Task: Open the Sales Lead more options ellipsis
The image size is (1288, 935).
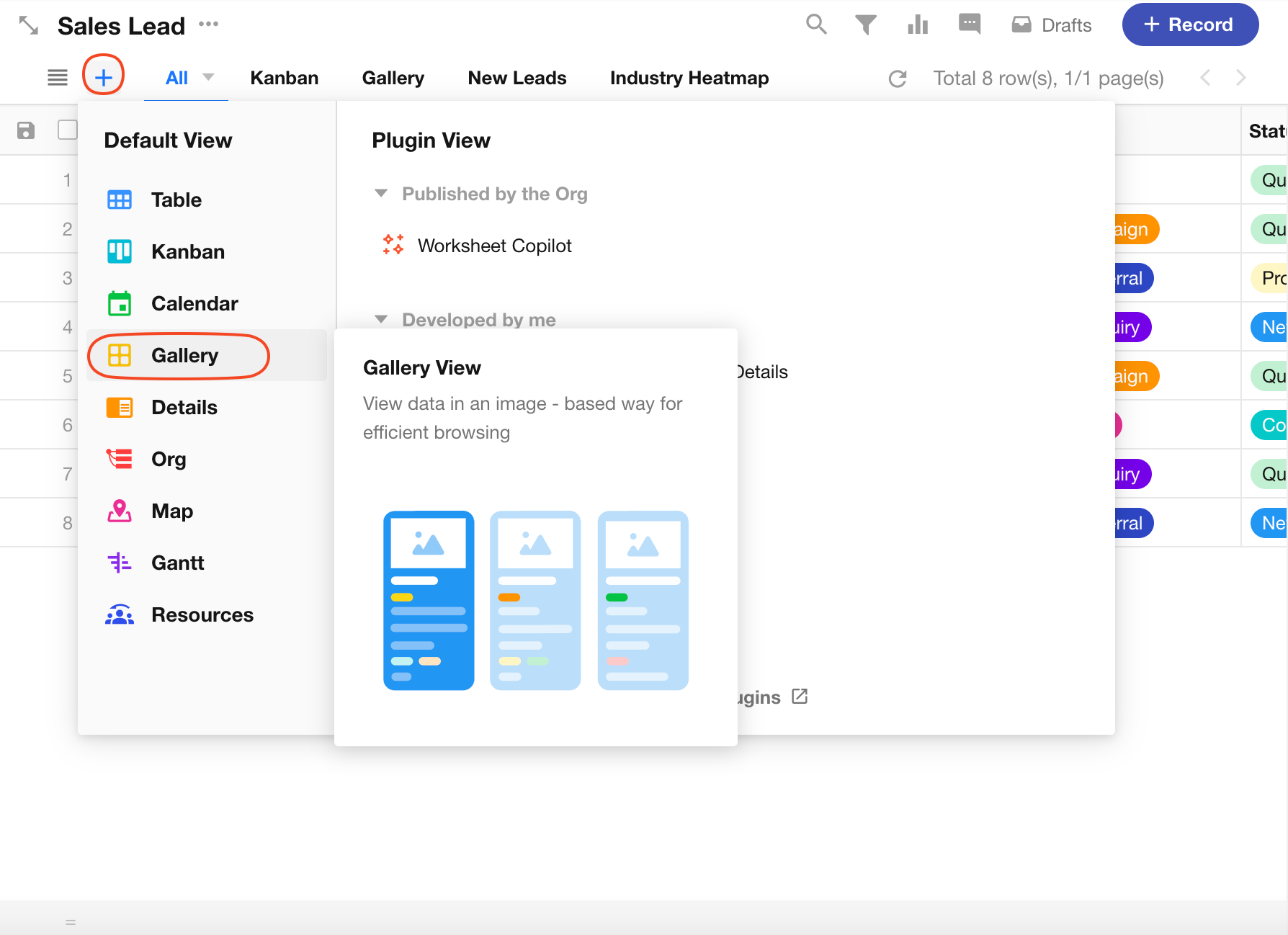Action: [x=208, y=24]
